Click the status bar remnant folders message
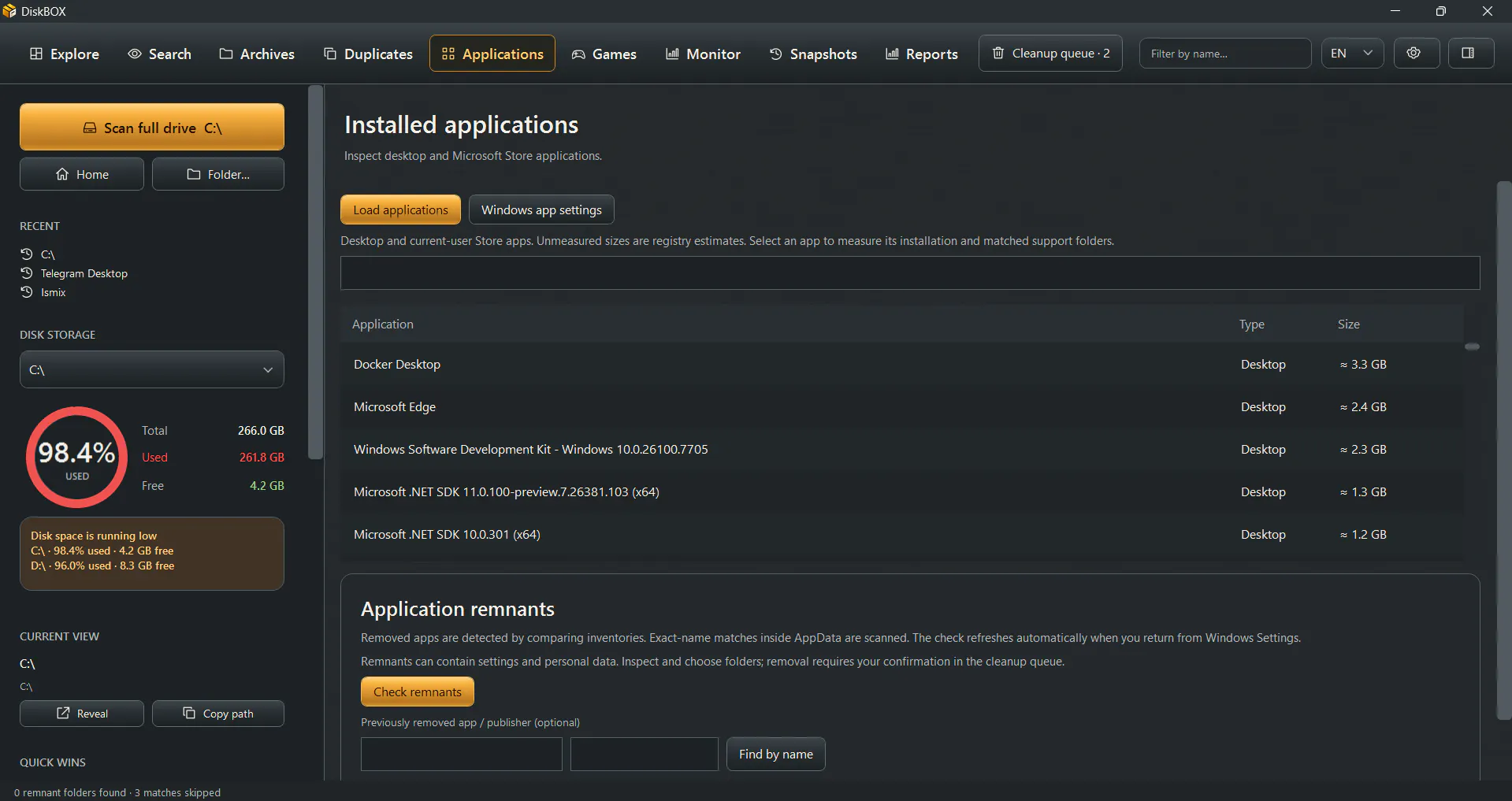The image size is (1512, 801). 117,792
